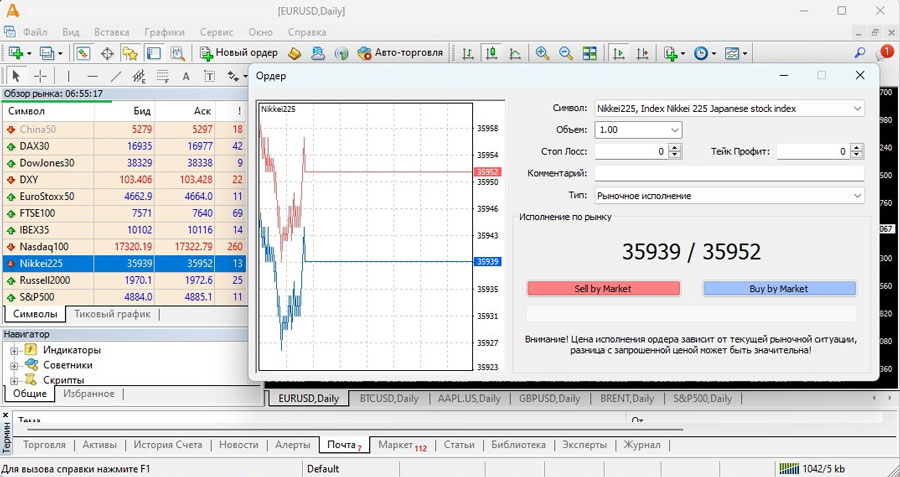
Task: Select the trendline drawing tool
Action: [116, 76]
